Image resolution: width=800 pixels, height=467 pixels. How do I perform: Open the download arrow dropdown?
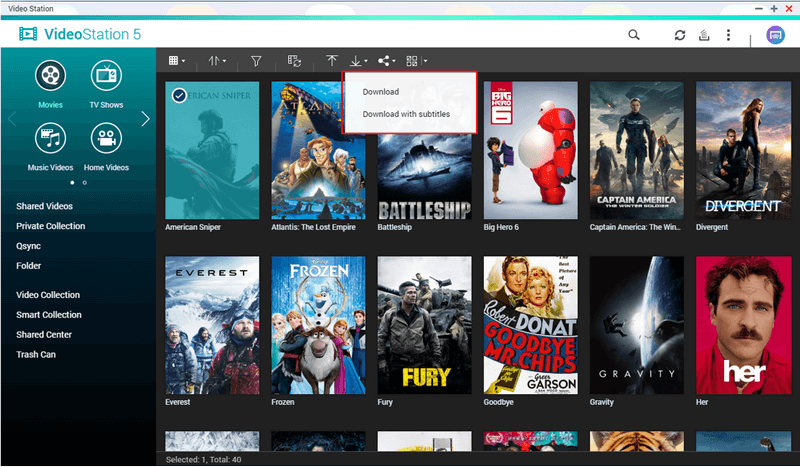(359, 61)
